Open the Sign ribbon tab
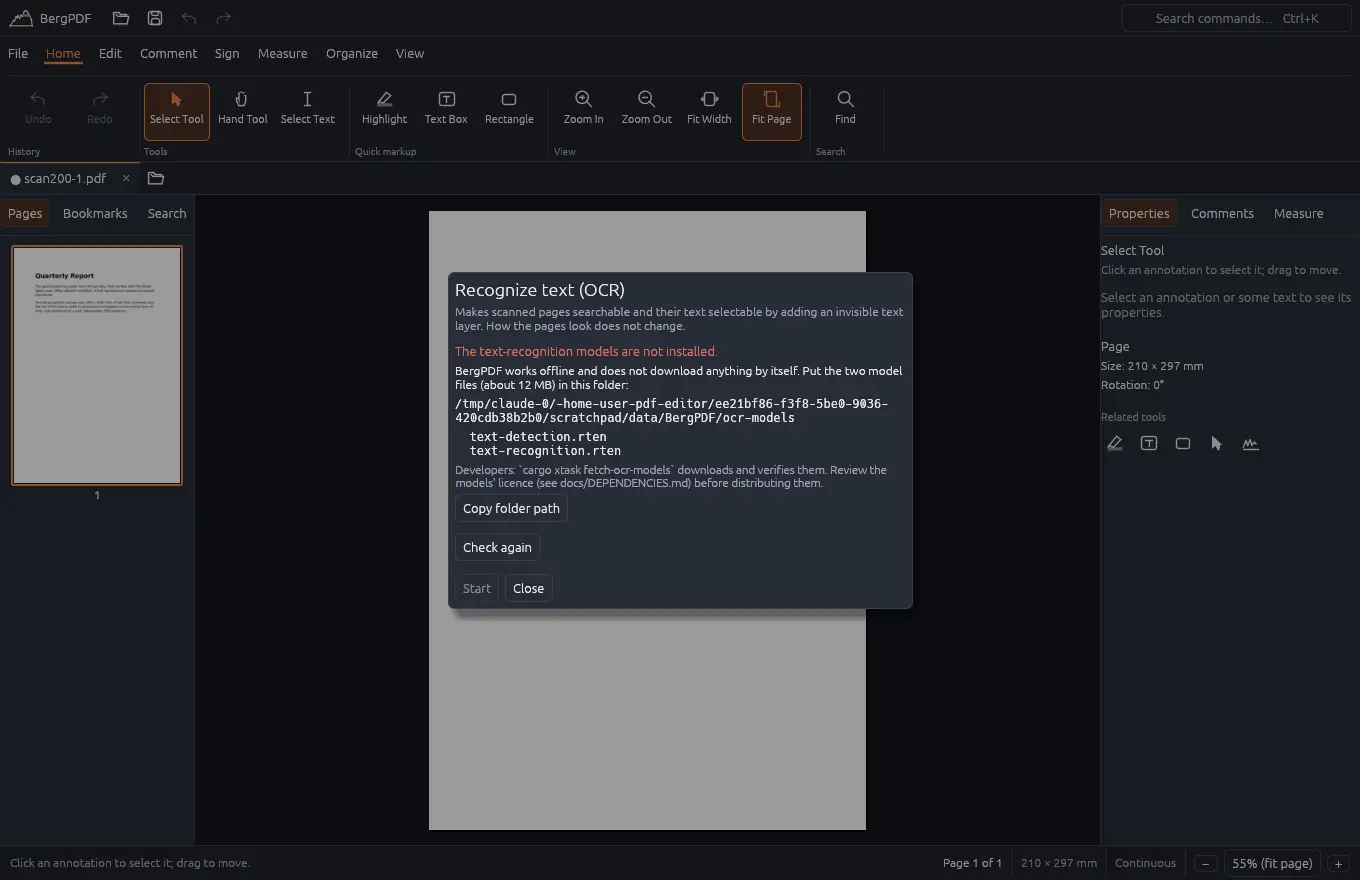Viewport: 1360px width, 880px height. click(227, 53)
